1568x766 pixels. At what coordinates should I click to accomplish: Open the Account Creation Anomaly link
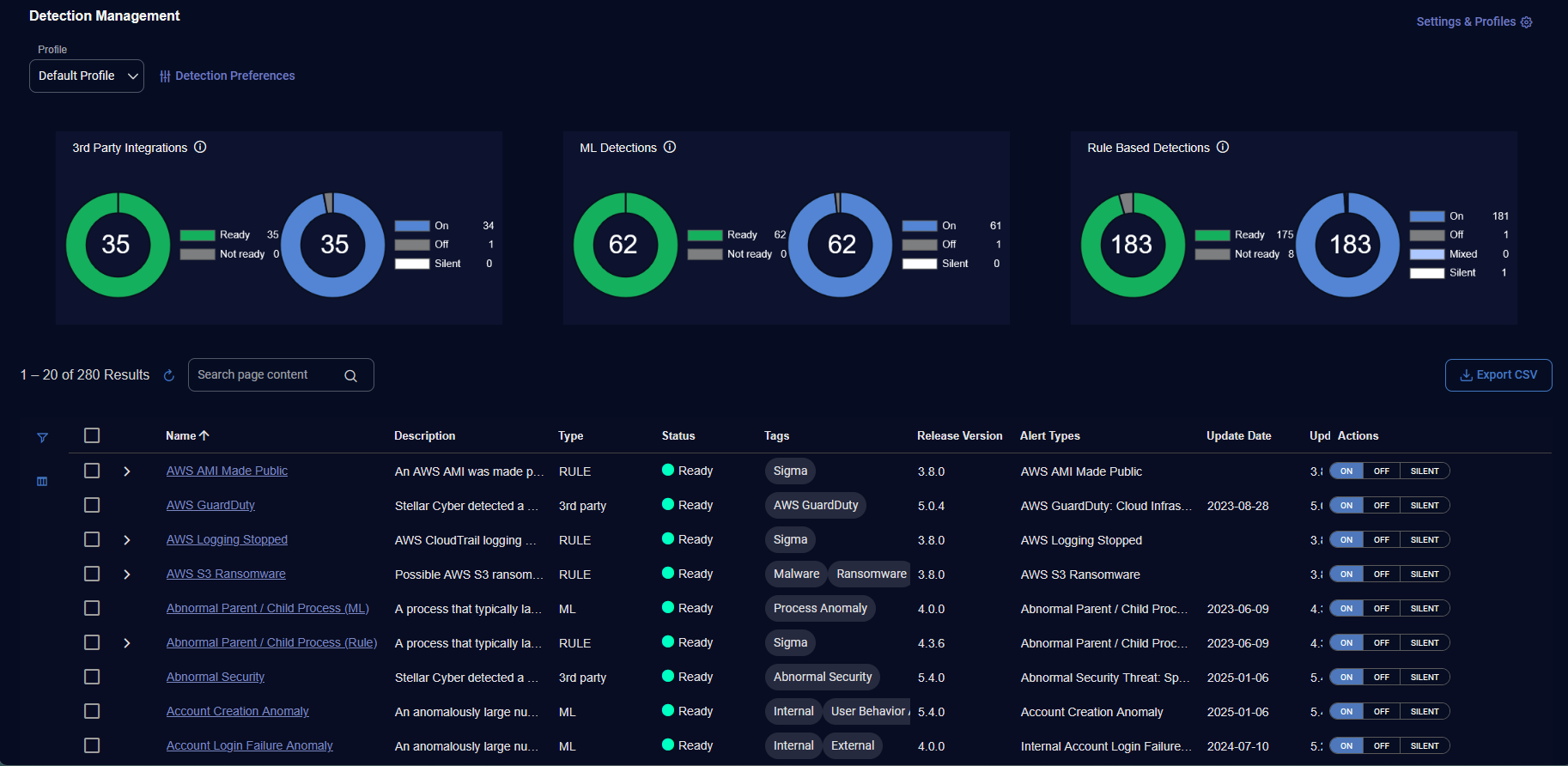tap(238, 711)
